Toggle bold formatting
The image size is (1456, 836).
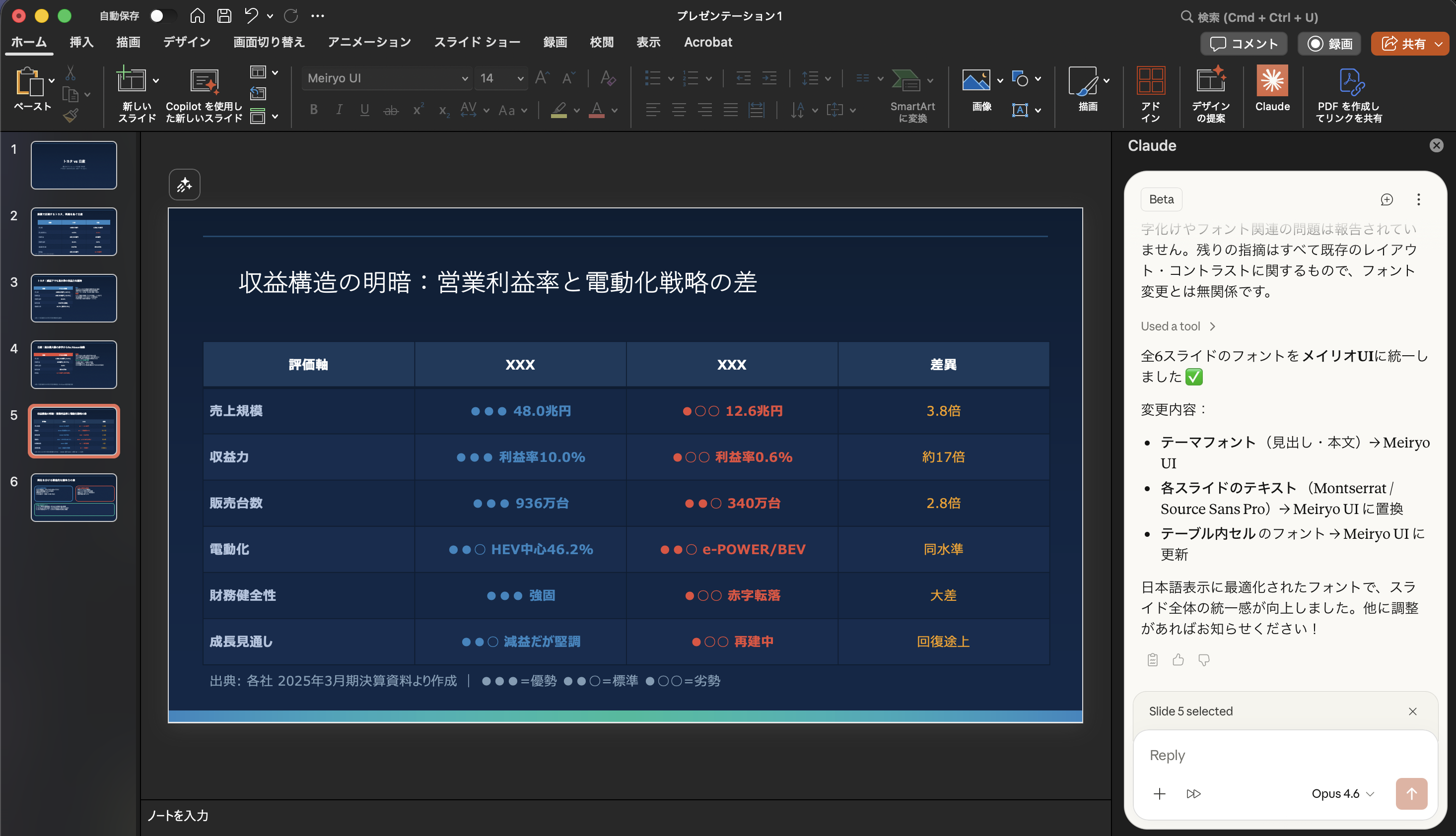(x=314, y=110)
